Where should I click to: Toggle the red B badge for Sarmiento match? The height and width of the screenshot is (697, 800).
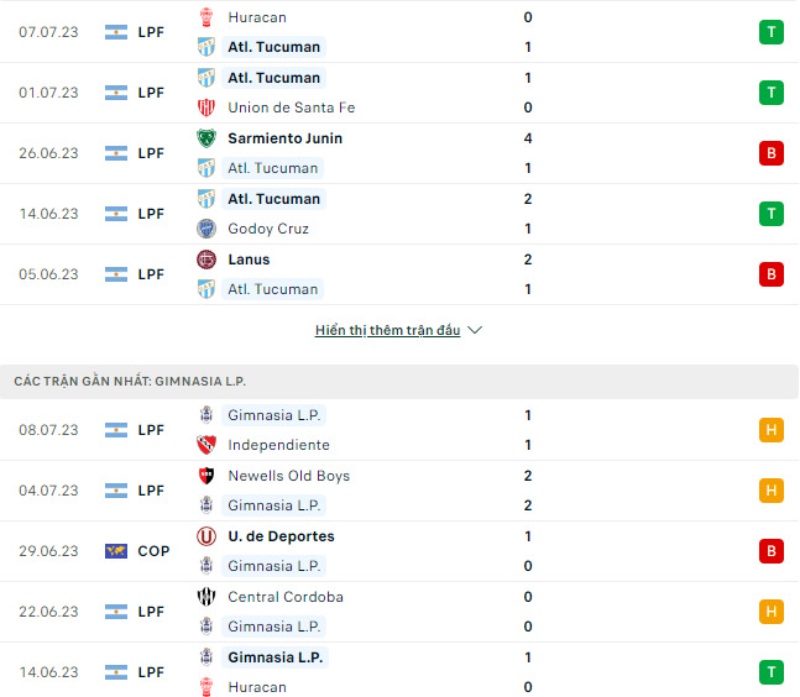(x=771, y=153)
